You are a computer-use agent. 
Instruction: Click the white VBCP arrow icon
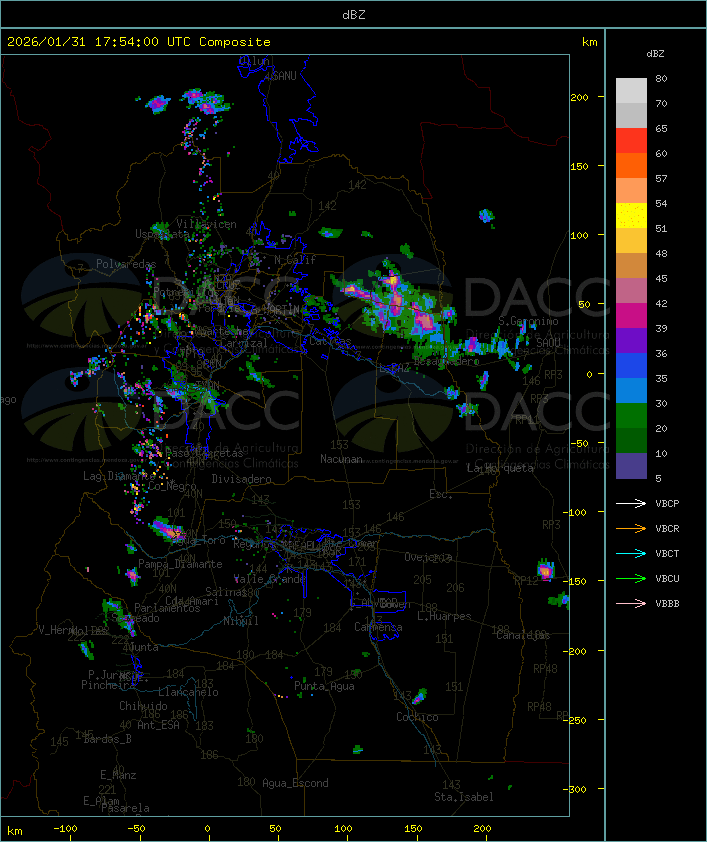point(631,503)
